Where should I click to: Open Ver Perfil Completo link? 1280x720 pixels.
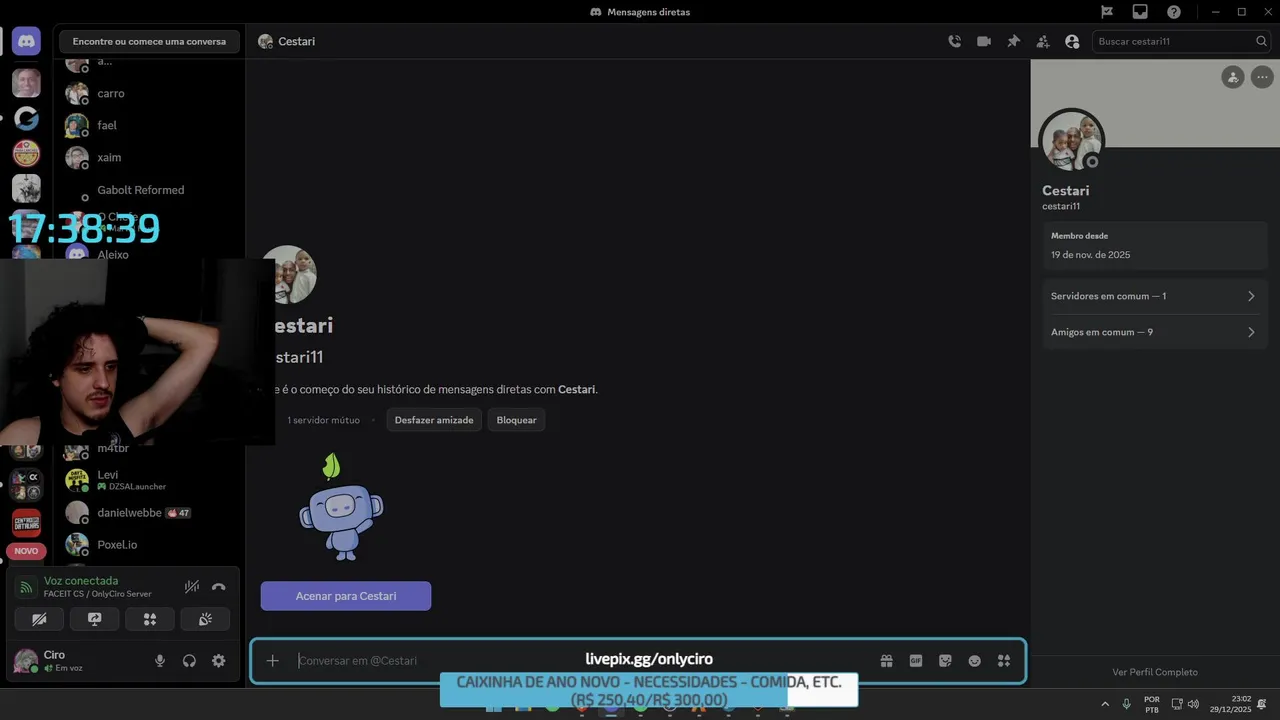pos(1155,672)
